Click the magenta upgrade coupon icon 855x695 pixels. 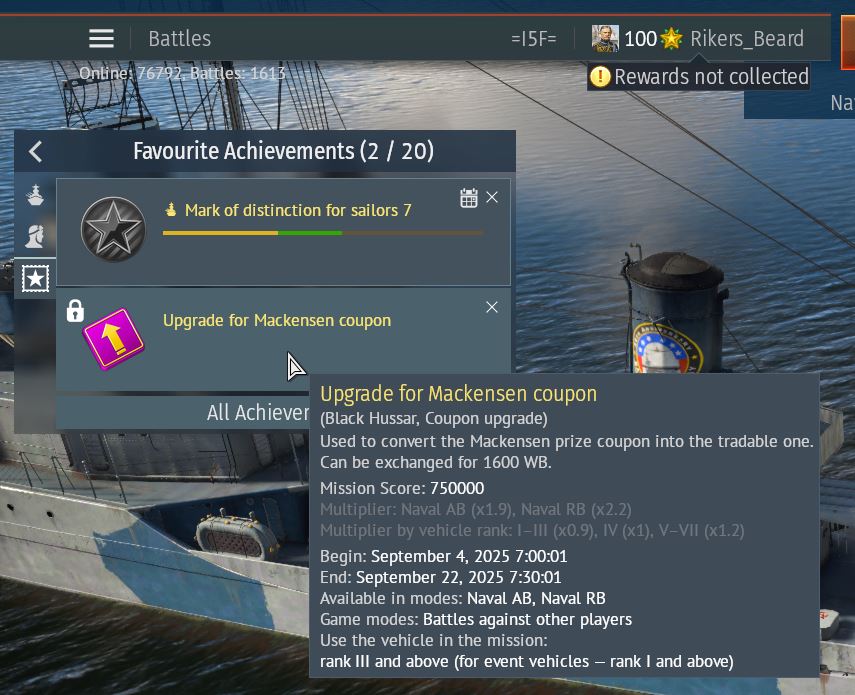click(113, 339)
